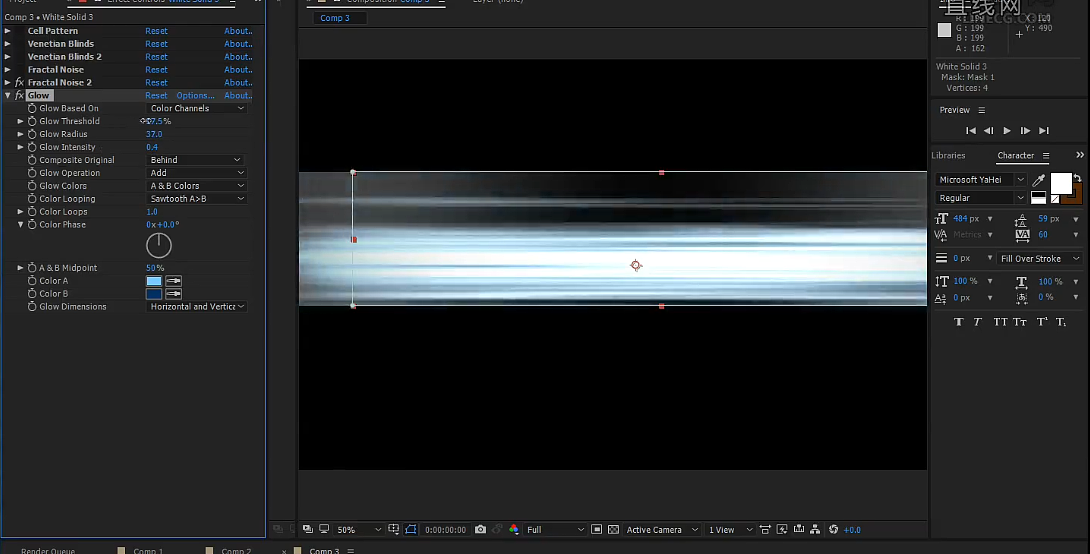Open the Active Camera view dropdown

pyautogui.click(x=662, y=530)
